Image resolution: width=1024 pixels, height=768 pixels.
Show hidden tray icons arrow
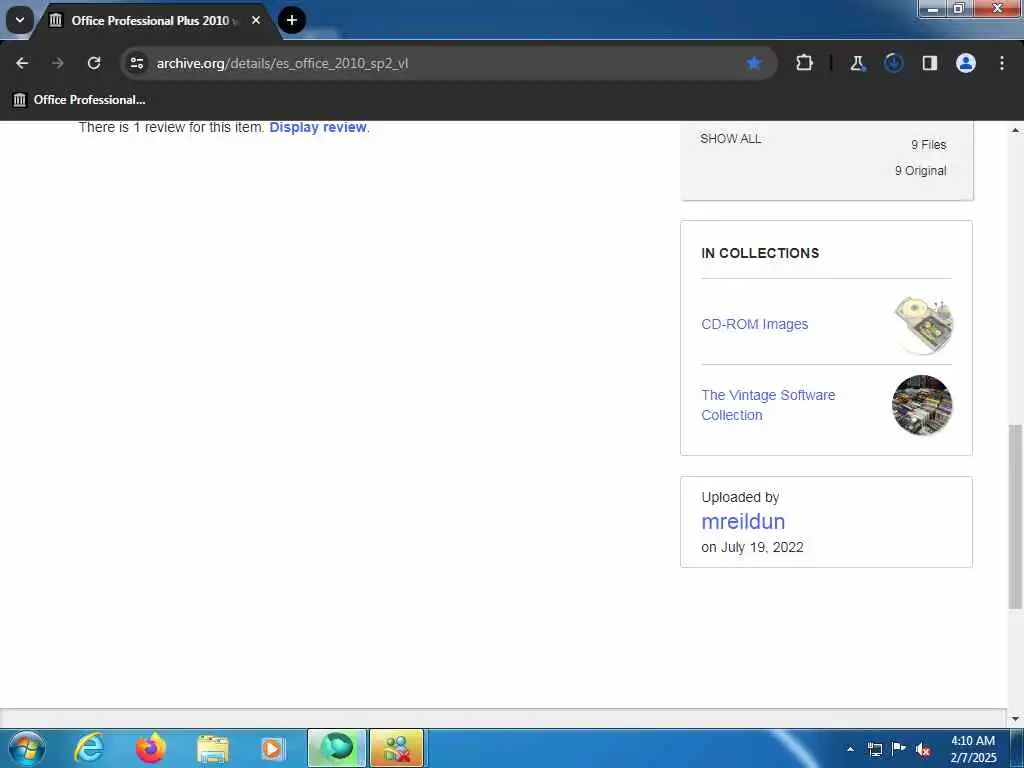coord(850,749)
